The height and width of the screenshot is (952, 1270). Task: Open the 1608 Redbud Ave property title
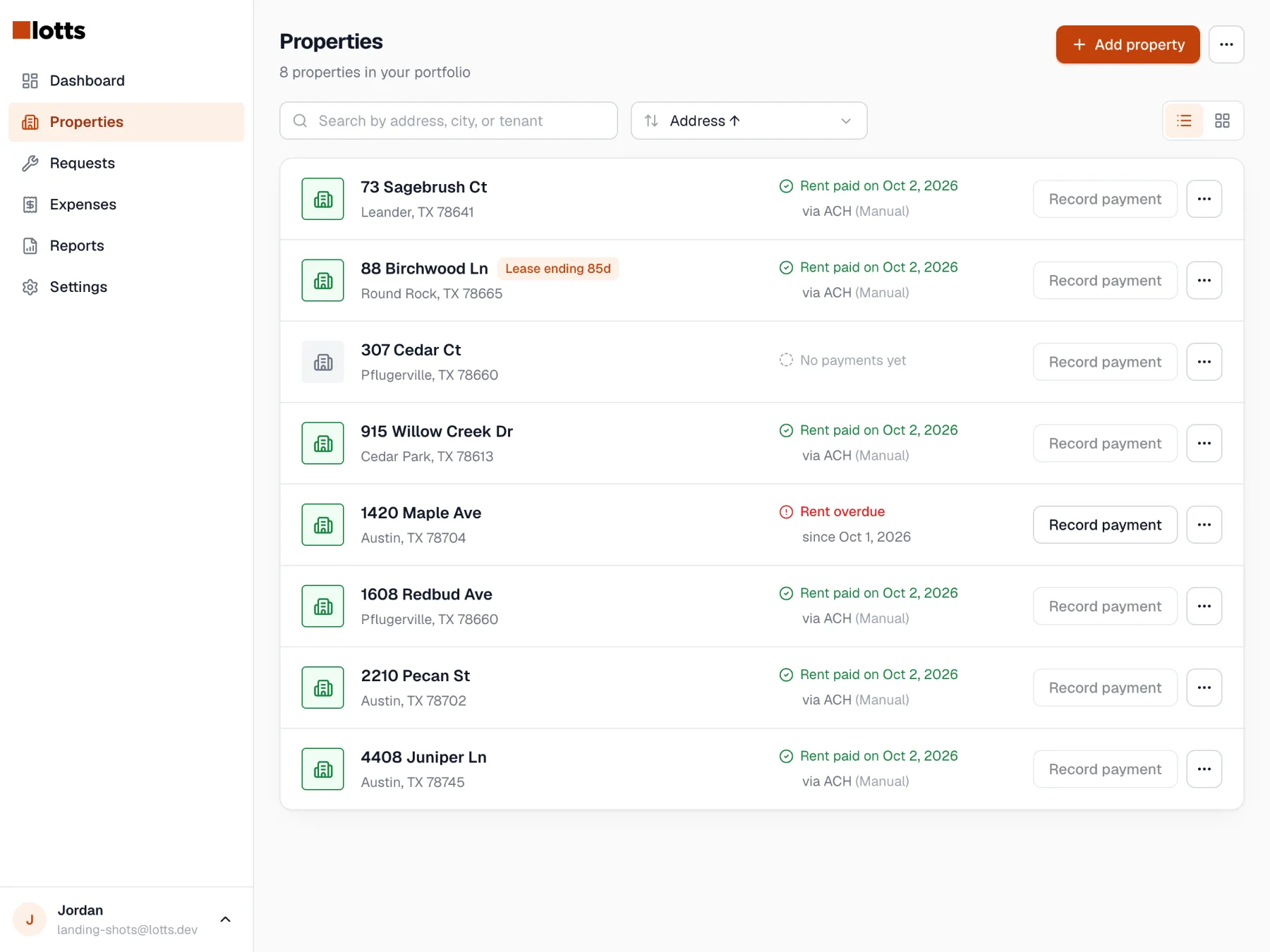click(426, 594)
